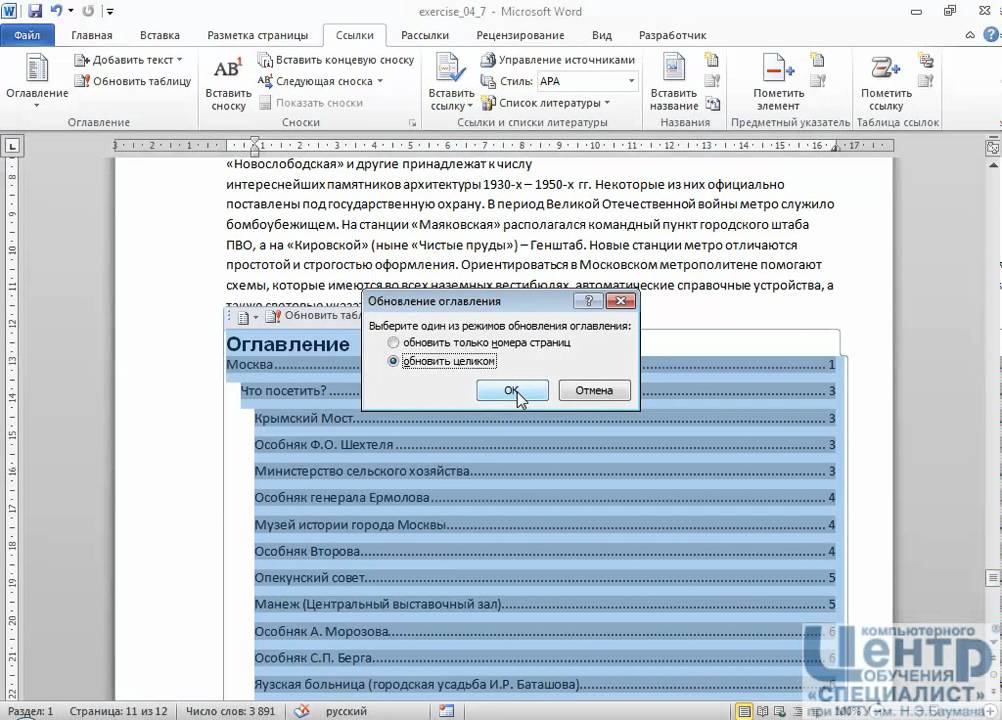Image resolution: width=1002 pixels, height=720 pixels.
Task: Switch to the Разметка страницы tab
Action: pyautogui.click(x=258, y=35)
